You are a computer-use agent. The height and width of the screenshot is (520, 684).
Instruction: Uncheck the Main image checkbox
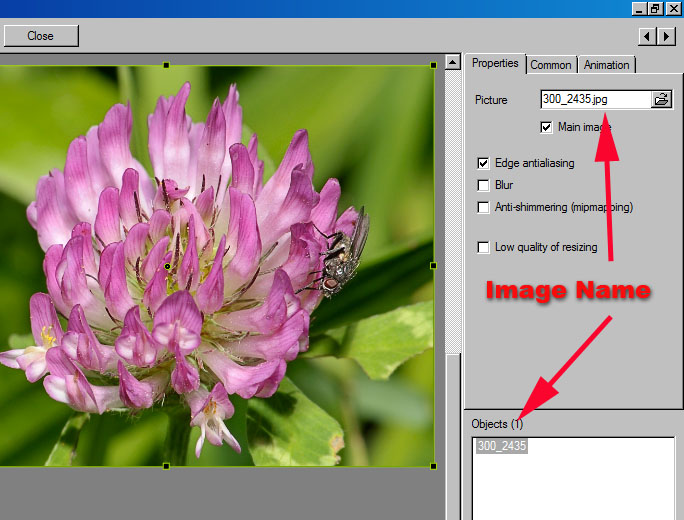(x=546, y=127)
